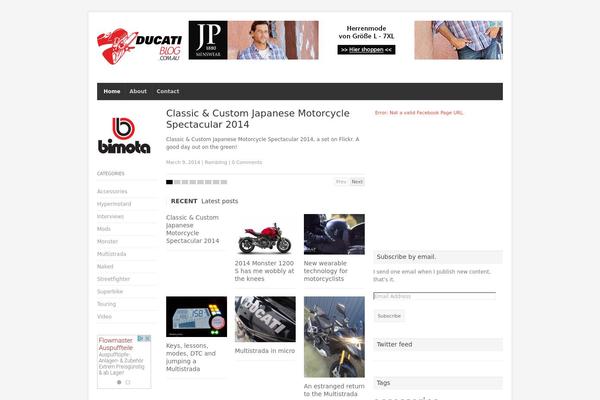Click the jeans and shirt ad image

click(458, 40)
